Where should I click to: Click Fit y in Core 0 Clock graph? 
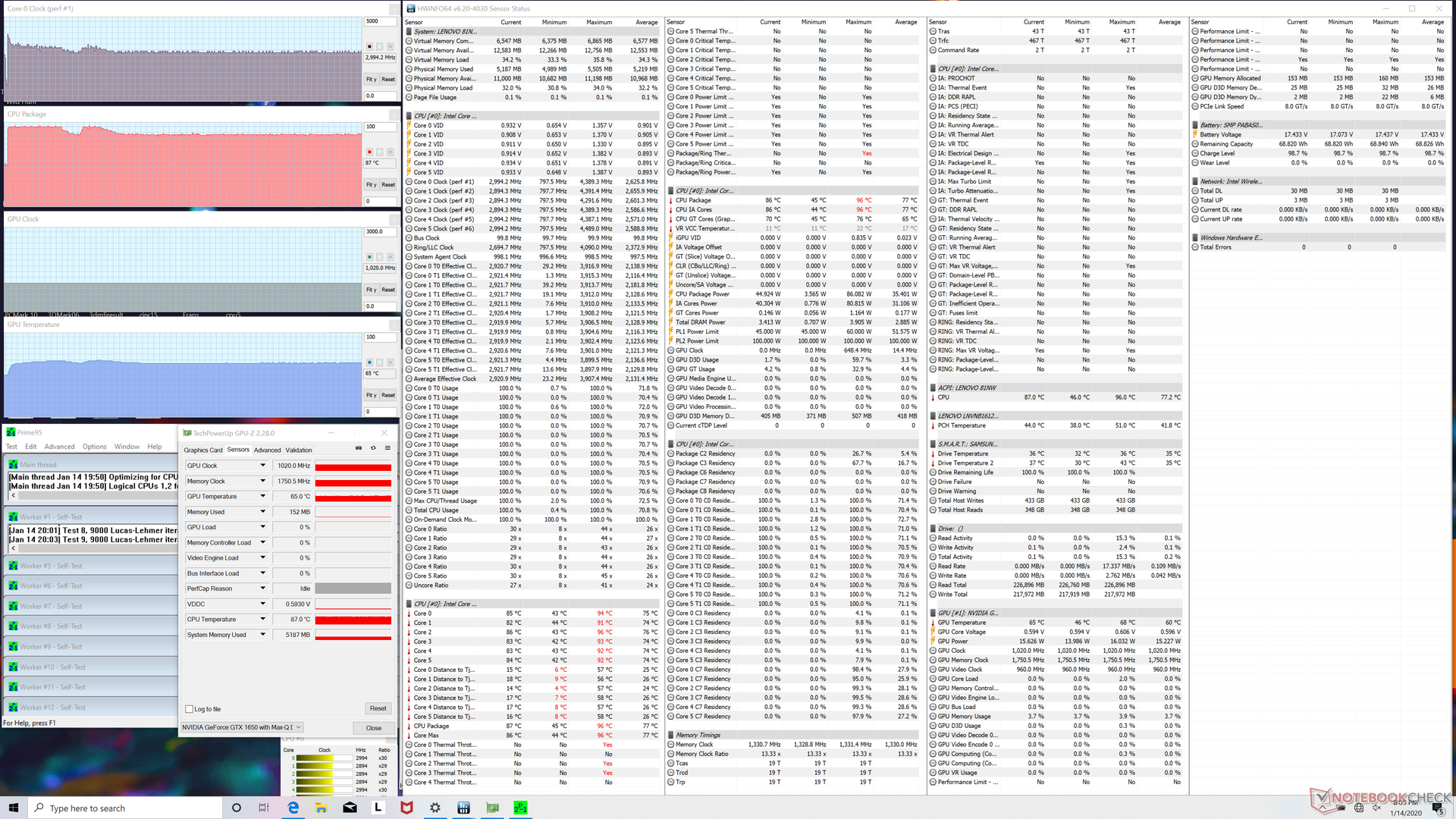[371, 79]
